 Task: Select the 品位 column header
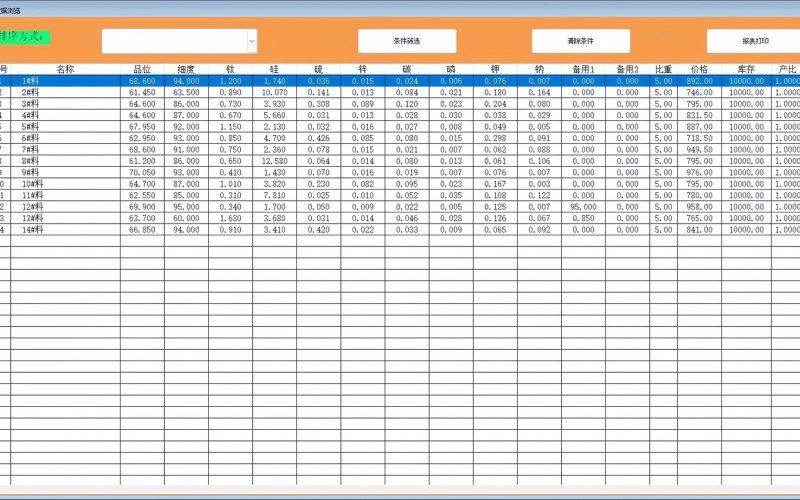(142, 70)
